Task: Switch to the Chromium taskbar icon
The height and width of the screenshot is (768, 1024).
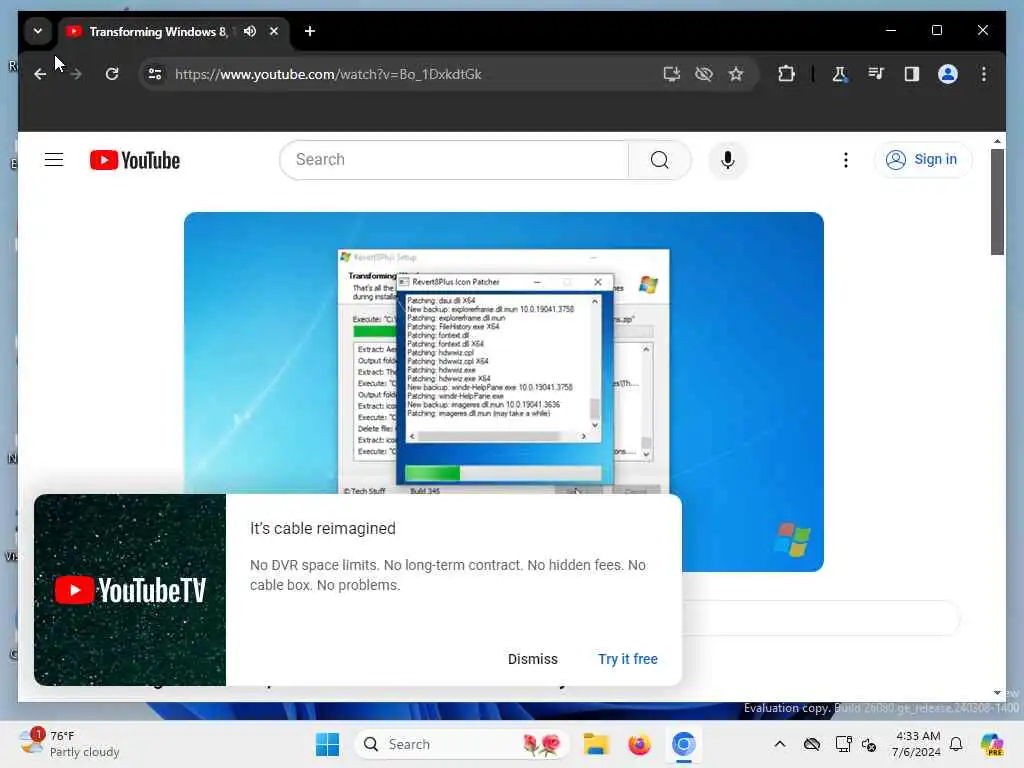Action: 684,744
